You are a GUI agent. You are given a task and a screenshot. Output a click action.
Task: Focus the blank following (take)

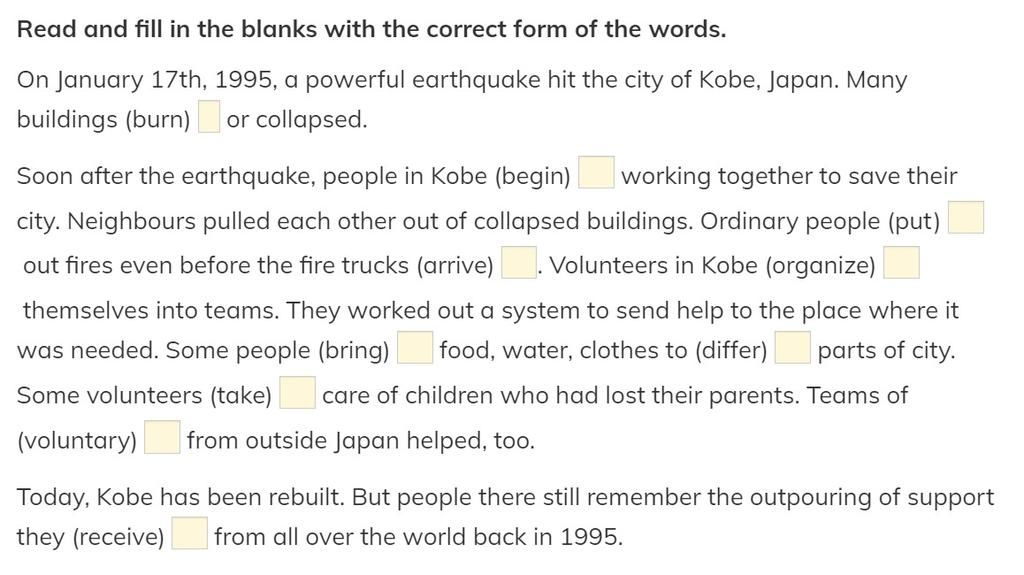click(x=298, y=393)
